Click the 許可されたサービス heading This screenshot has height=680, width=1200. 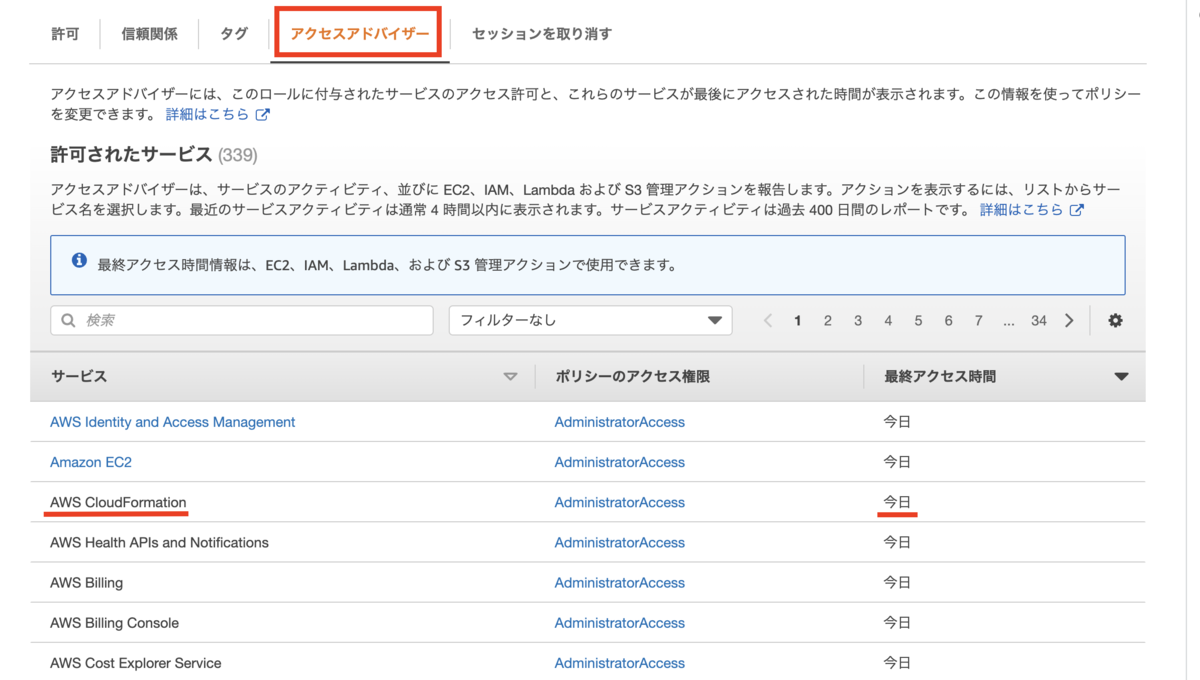(x=131, y=155)
